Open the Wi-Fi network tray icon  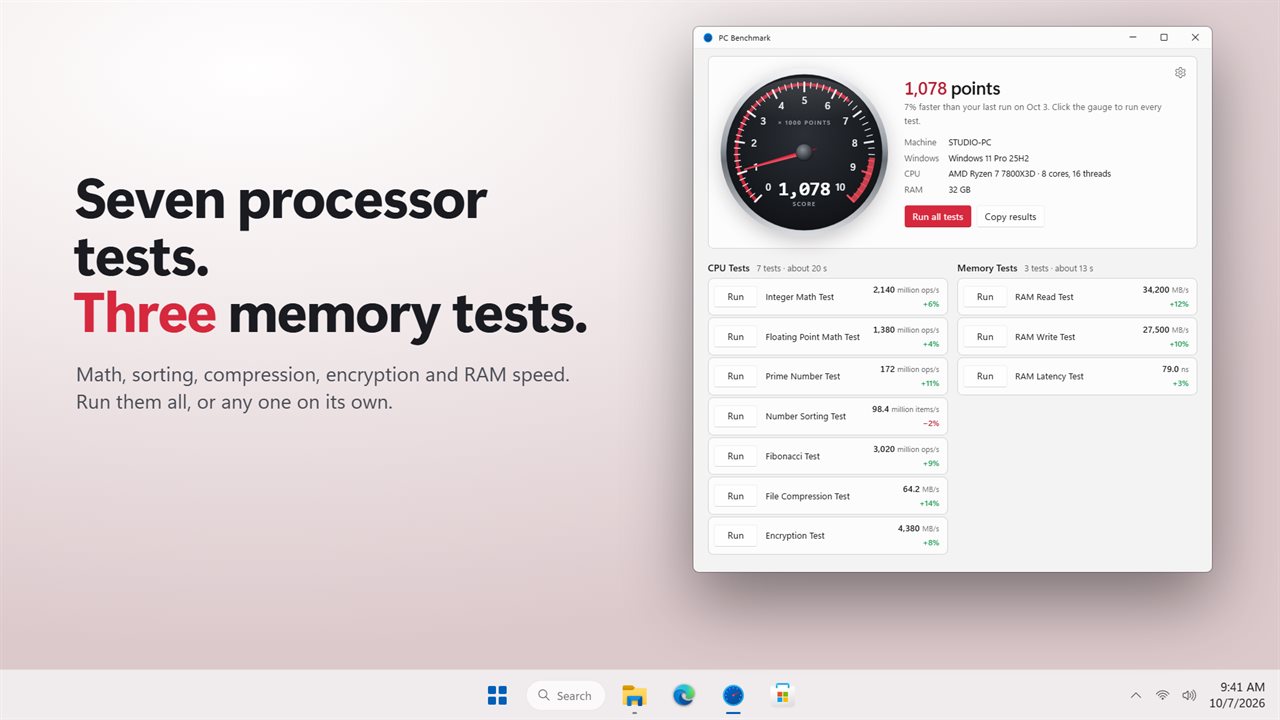1162,695
